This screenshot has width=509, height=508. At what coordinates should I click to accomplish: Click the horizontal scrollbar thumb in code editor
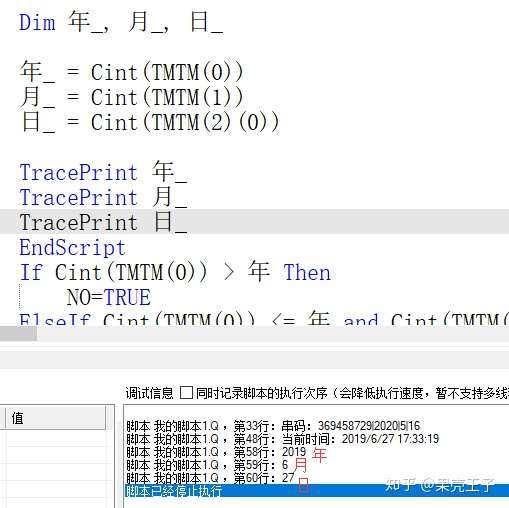(x=18, y=333)
